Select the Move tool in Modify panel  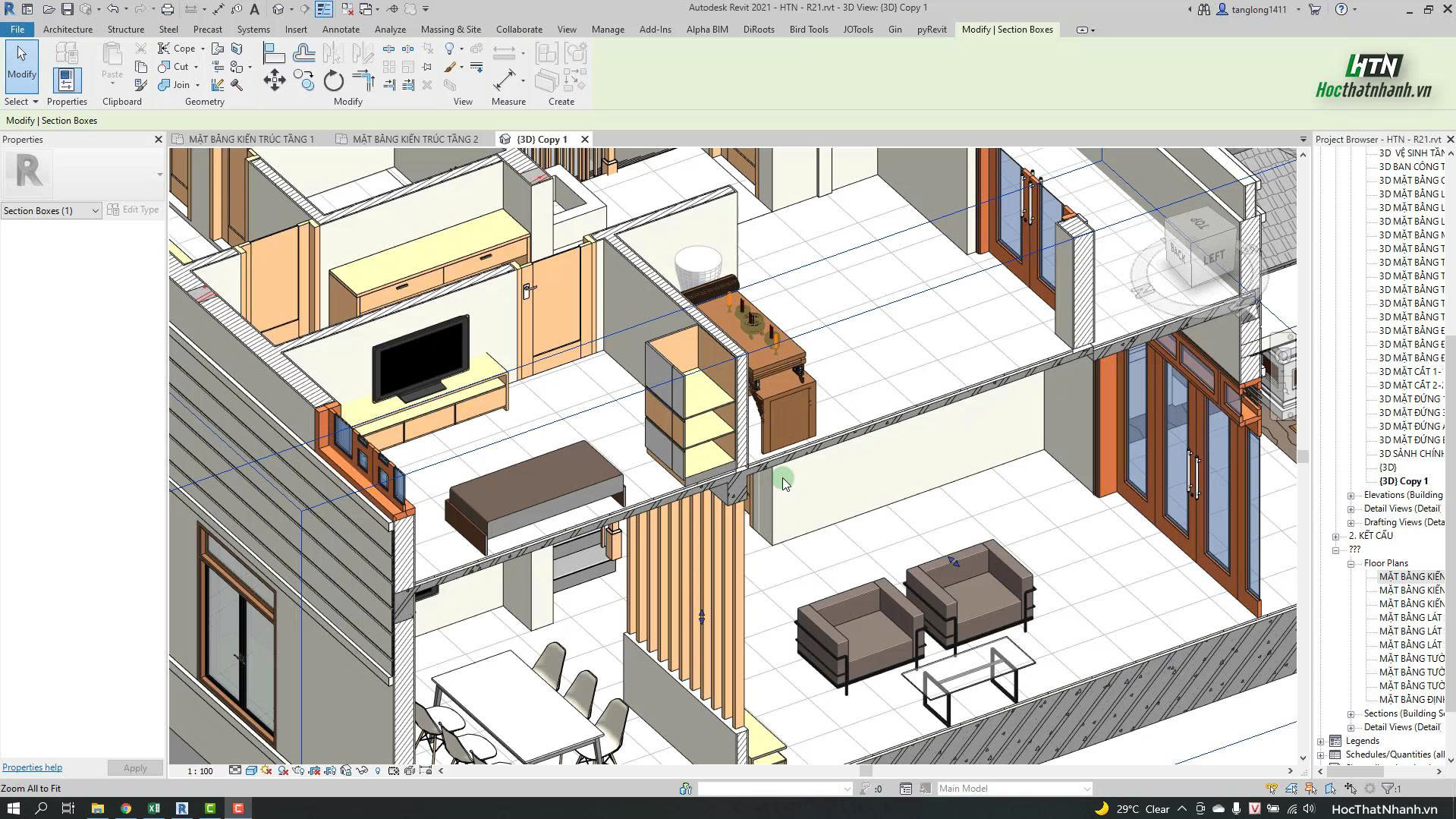tap(275, 80)
